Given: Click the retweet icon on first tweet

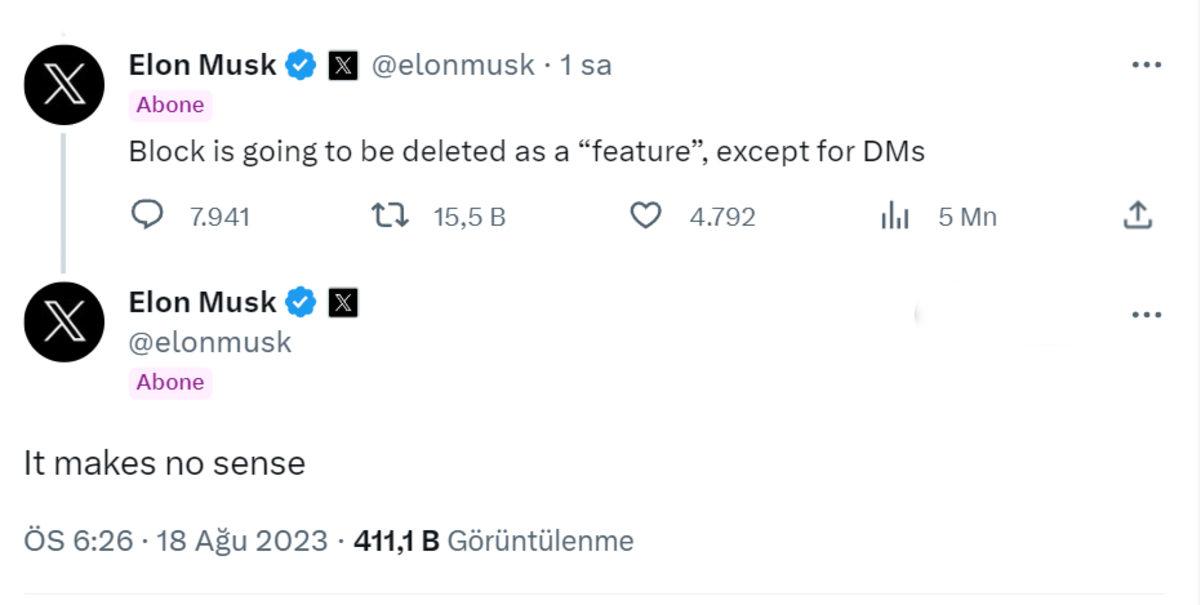Looking at the screenshot, I should point(389,216).
